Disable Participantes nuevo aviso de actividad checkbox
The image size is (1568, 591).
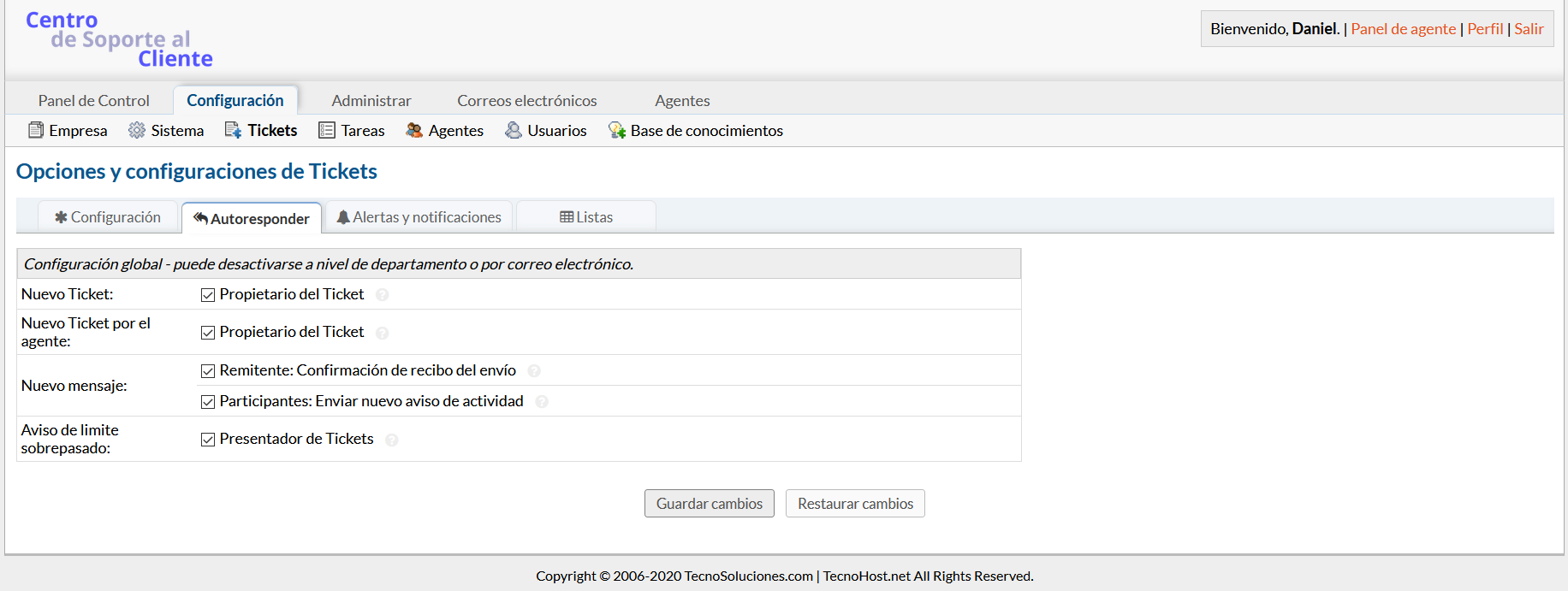point(208,402)
